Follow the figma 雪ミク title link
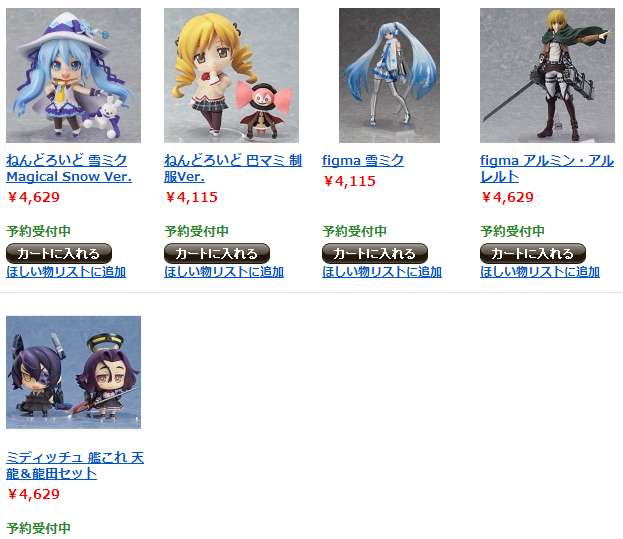 [363, 160]
